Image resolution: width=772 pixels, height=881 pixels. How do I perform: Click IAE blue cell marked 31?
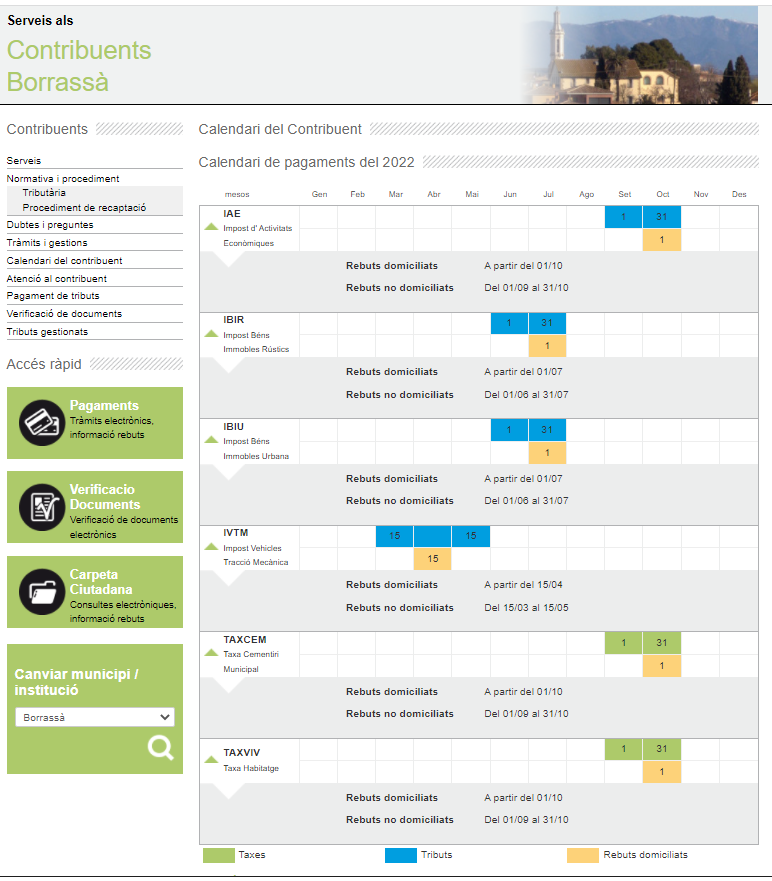click(662, 217)
